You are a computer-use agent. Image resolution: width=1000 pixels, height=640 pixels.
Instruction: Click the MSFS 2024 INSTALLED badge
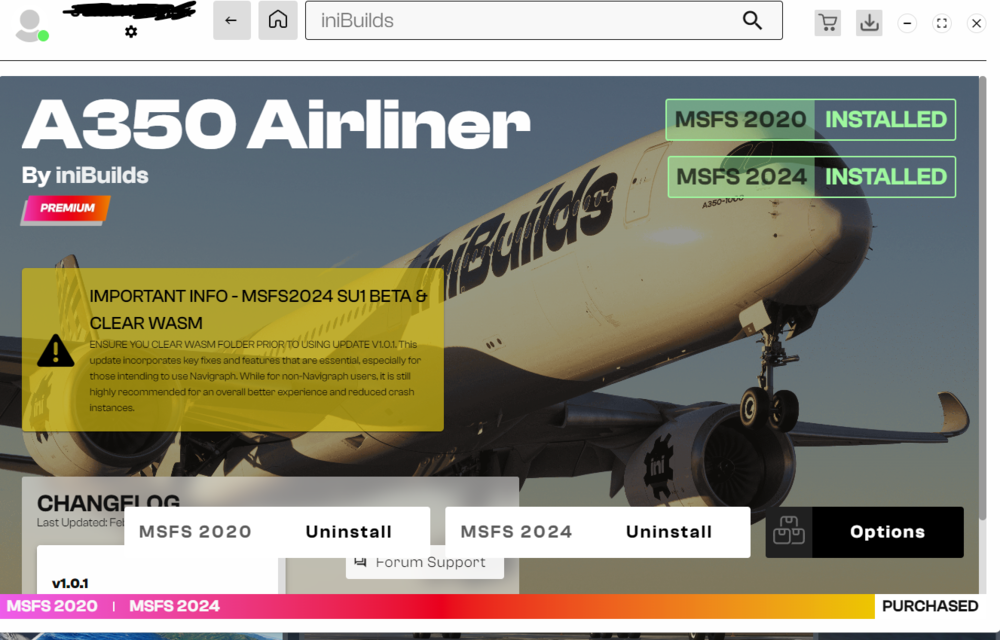[810, 177]
